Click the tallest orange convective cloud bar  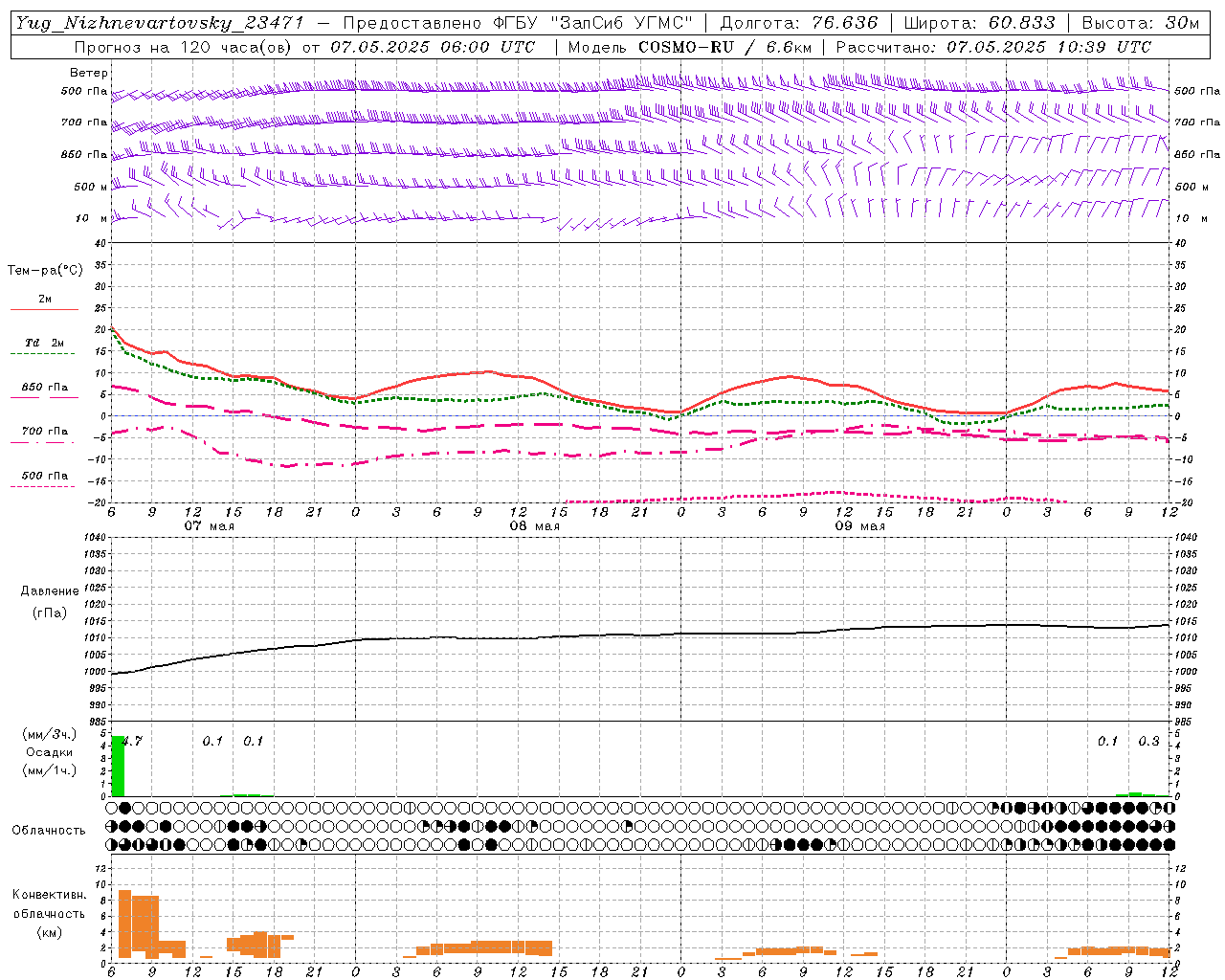coord(124,924)
